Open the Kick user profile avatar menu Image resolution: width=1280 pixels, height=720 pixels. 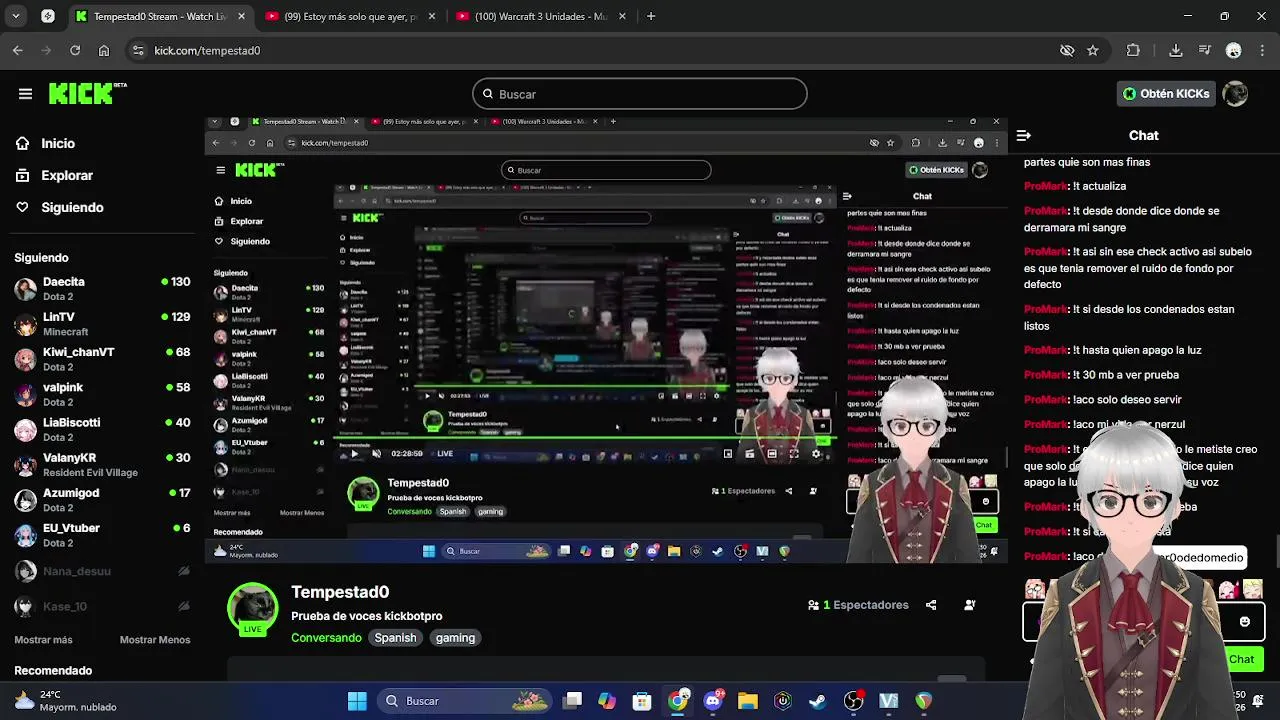(1235, 94)
